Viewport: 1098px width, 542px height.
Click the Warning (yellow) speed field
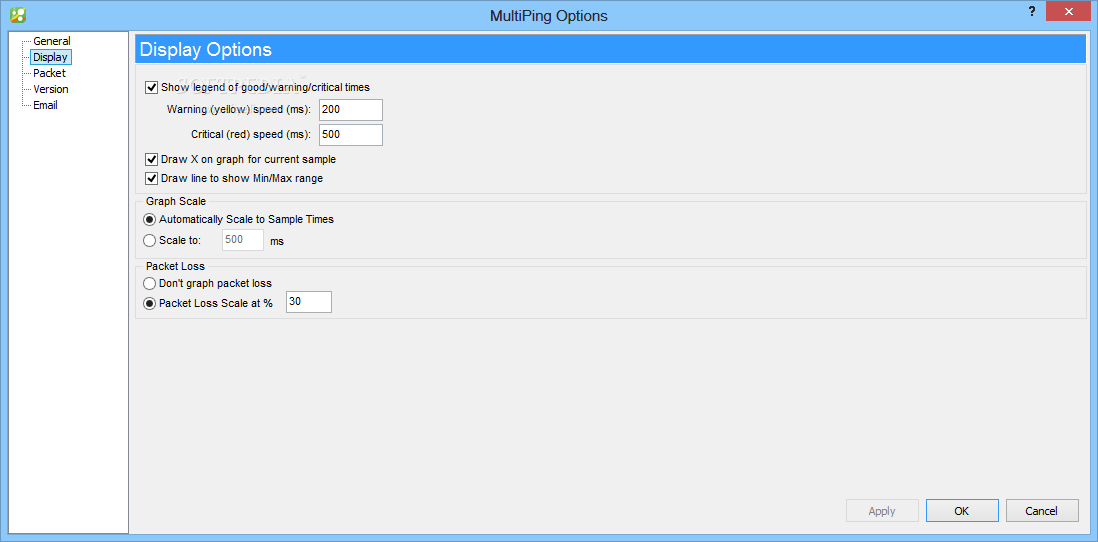351,110
